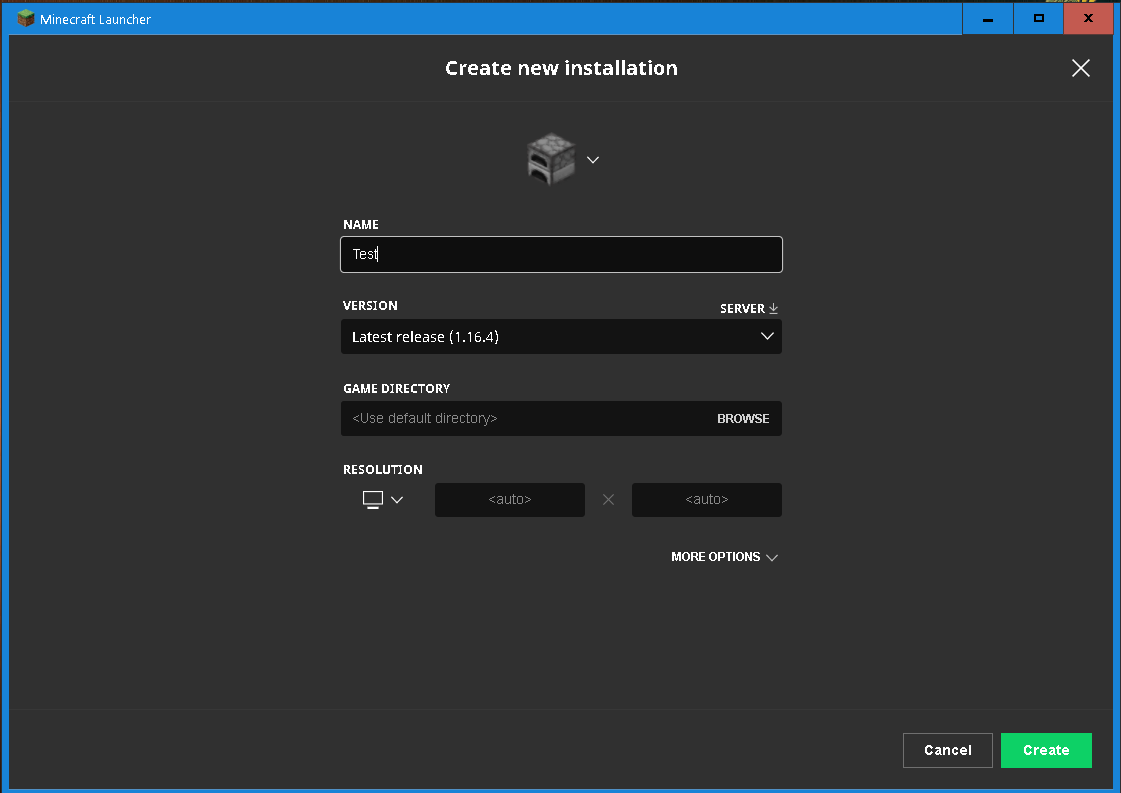Click the Minecraft grass block title icon
The width and height of the screenshot is (1121, 793).
25,19
